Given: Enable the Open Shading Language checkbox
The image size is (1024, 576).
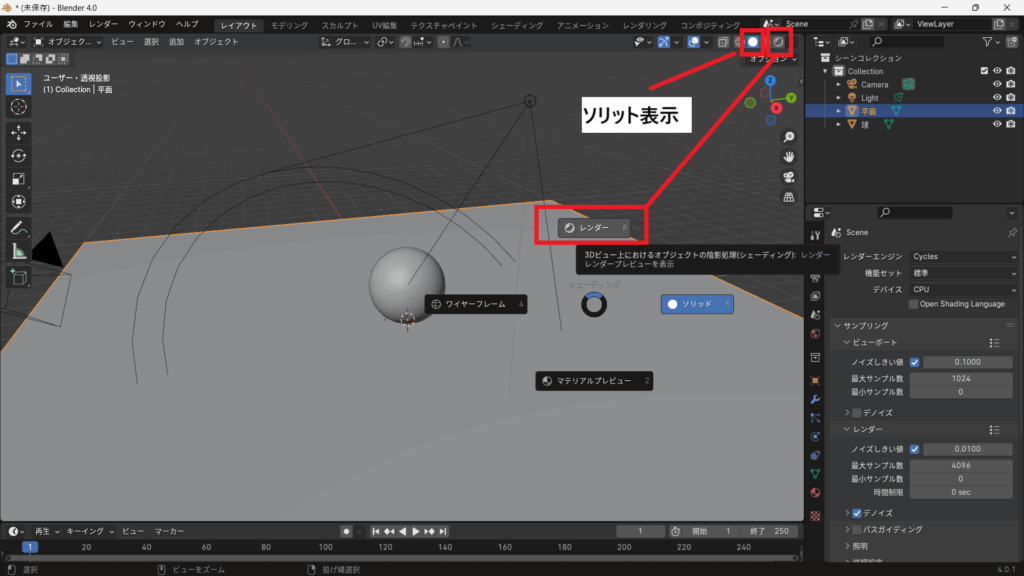Looking at the screenshot, I should (913, 304).
